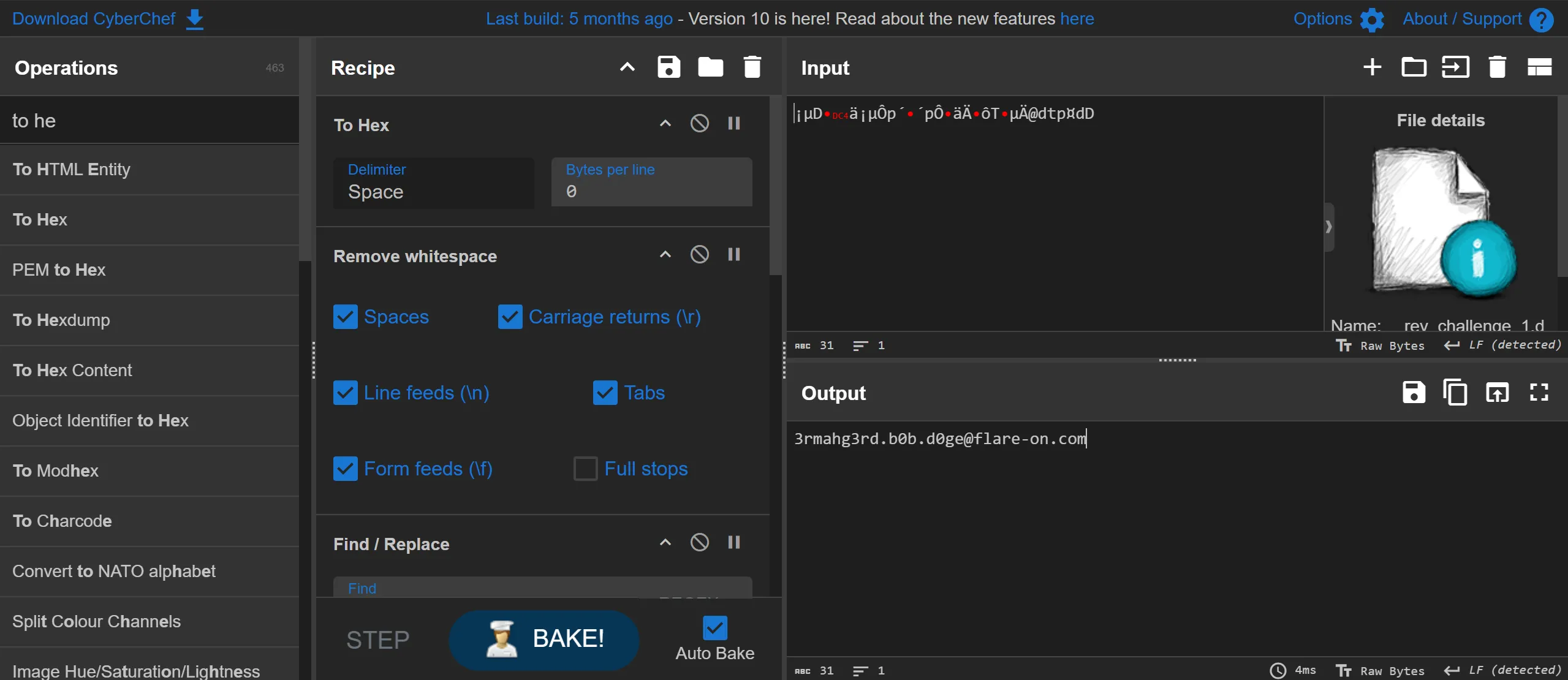Set a breakpoint on Remove whitespace
Screen dimensions: 1568x680
point(733,255)
